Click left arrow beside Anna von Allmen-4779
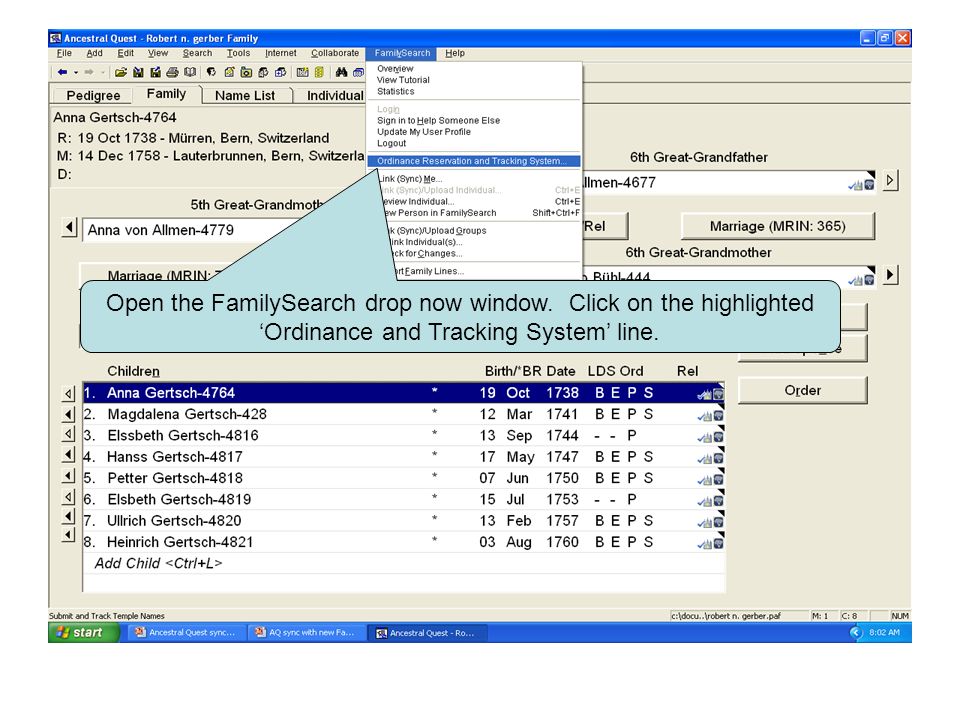The height and width of the screenshot is (720, 960). tap(69, 228)
